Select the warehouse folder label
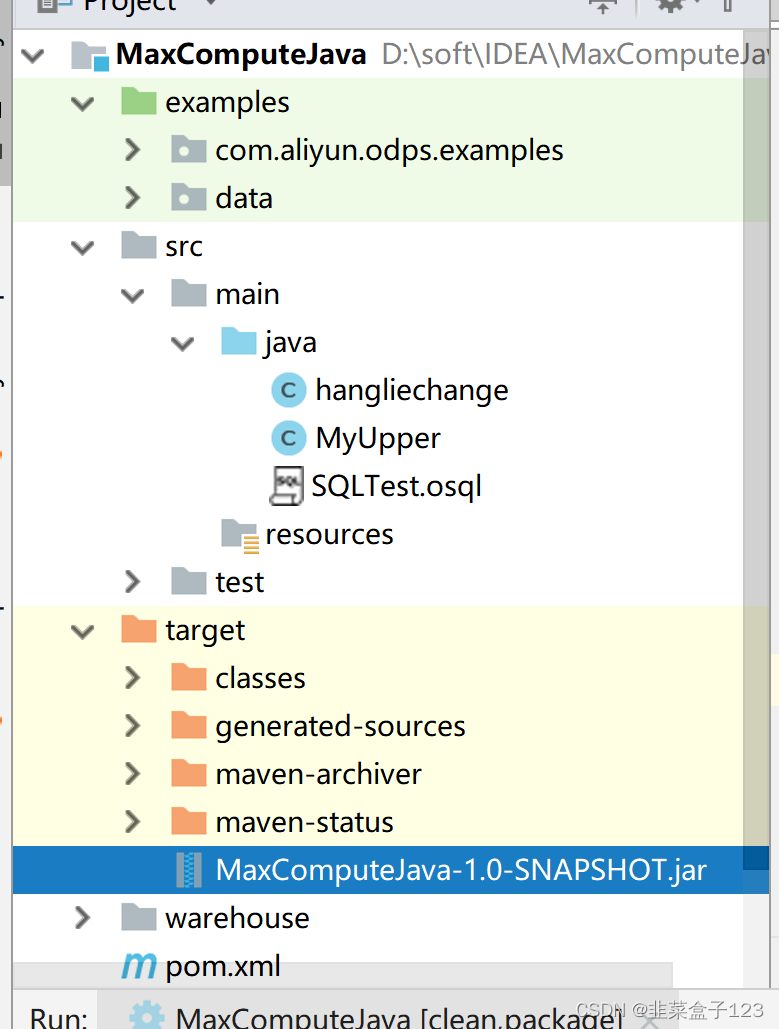The width and height of the screenshot is (779, 1029). click(237, 918)
